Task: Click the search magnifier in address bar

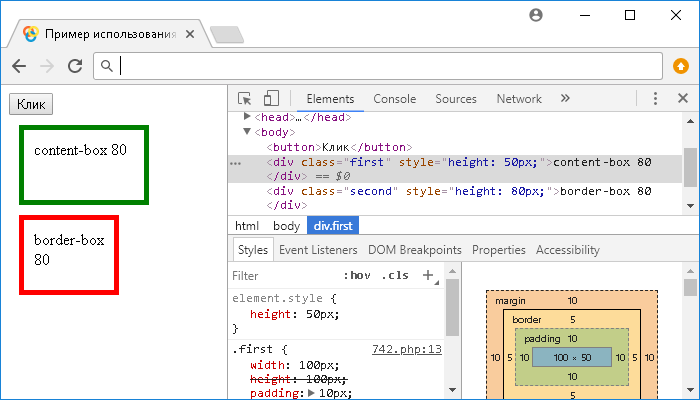Action: 106,66
